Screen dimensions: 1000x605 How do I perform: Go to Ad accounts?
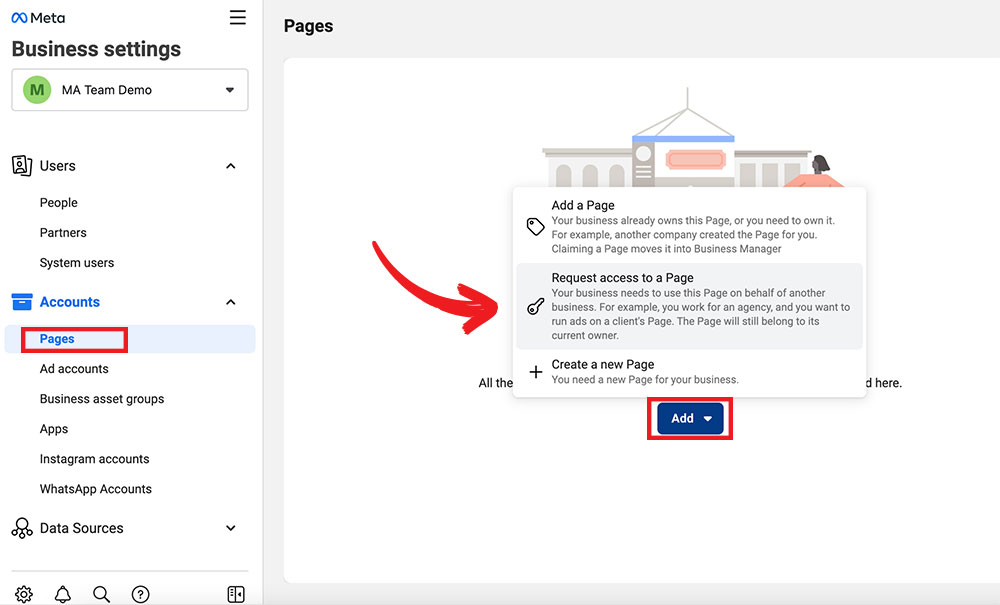(x=74, y=369)
